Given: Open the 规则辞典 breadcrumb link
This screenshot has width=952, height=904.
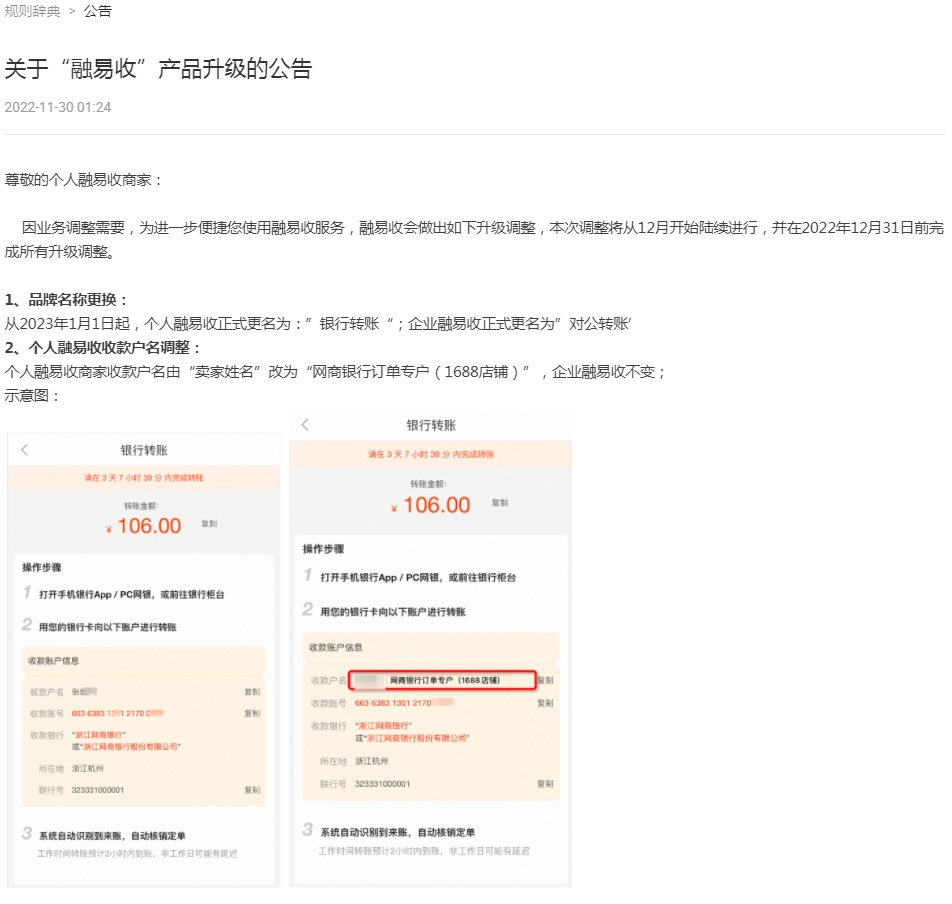Looking at the screenshot, I should pyautogui.click(x=33, y=11).
